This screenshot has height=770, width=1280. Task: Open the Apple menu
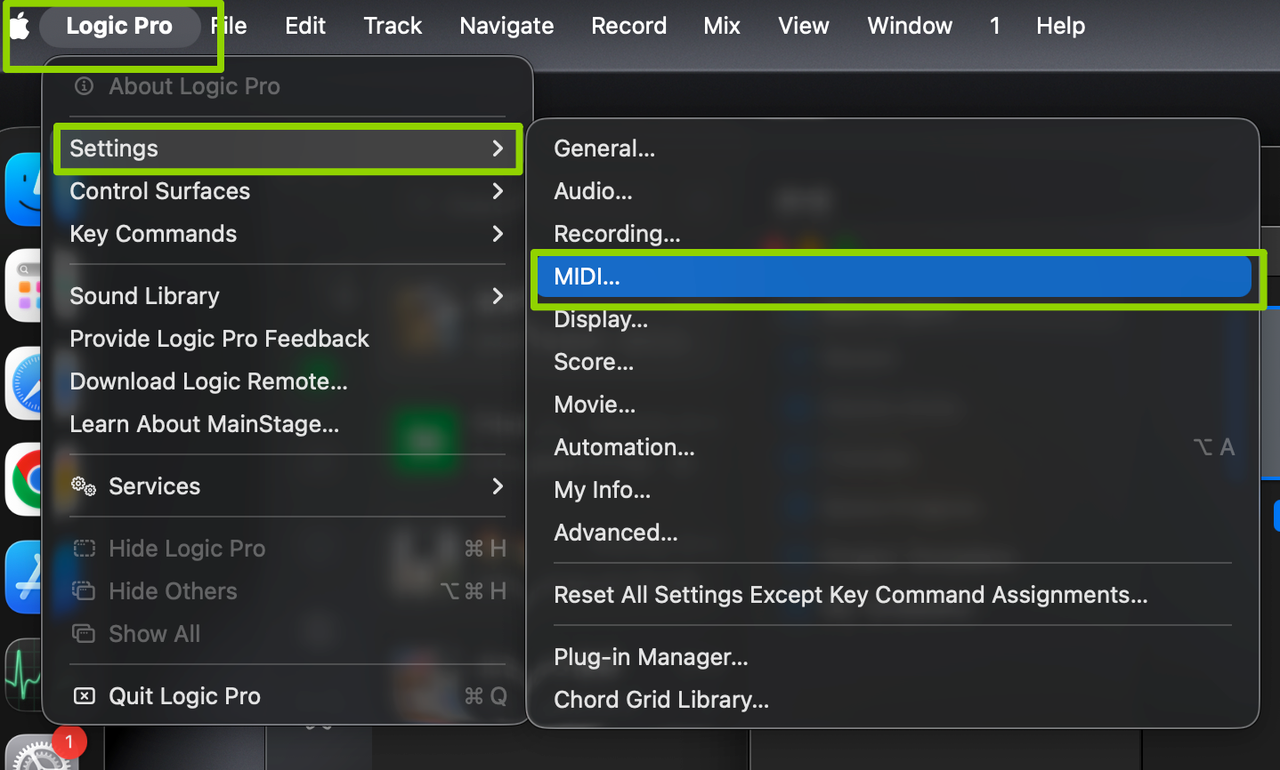point(19,26)
